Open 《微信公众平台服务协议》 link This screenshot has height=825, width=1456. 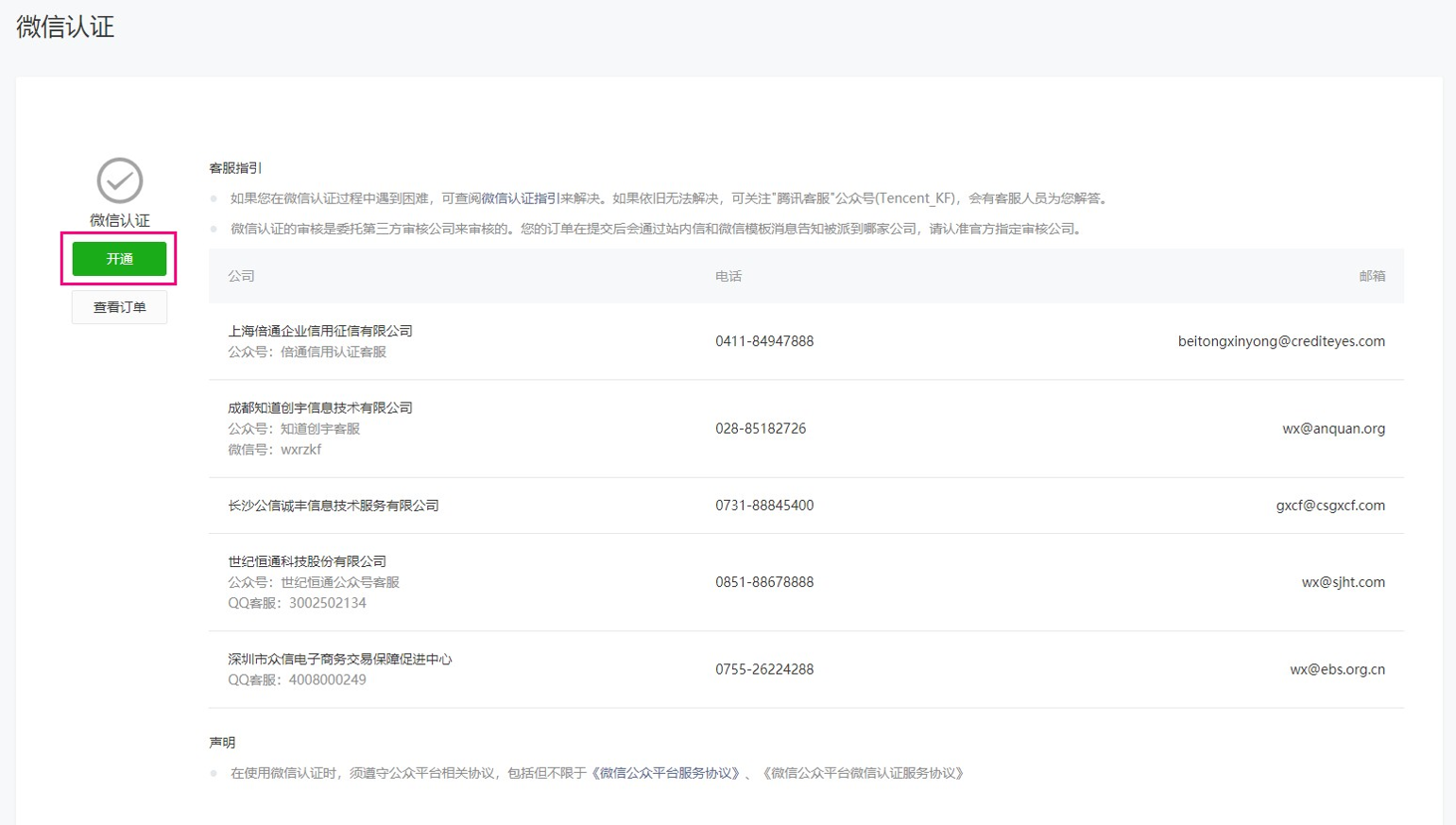666,773
